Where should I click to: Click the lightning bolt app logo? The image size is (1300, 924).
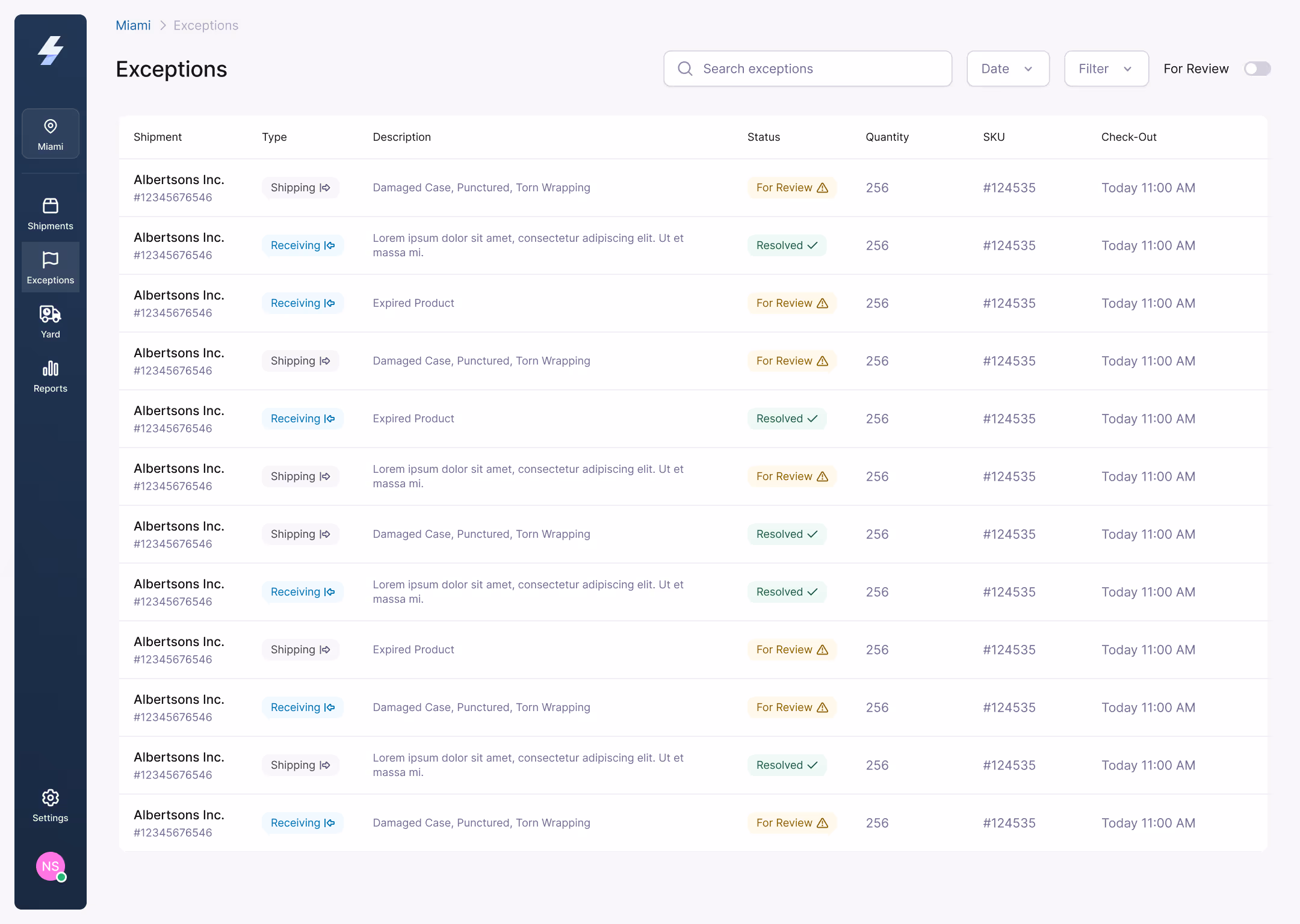(x=51, y=51)
